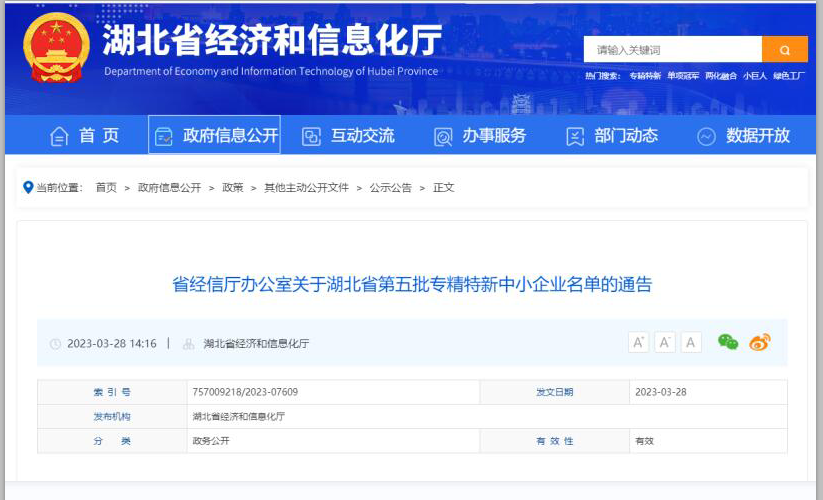This screenshot has width=823, height=500.
Task: Share the article via Weibo icon
Action: click(760, 343)
